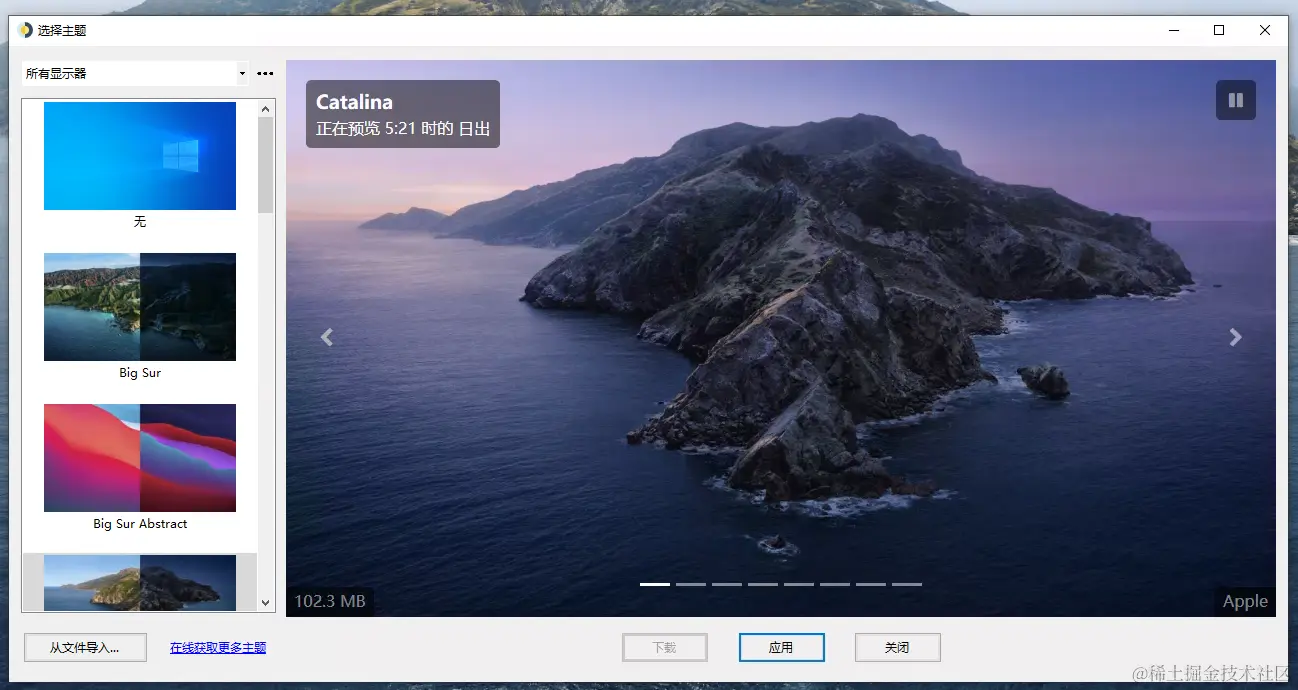
Task: Jump to the third preview slide indicator
Action: coord(727,584)
